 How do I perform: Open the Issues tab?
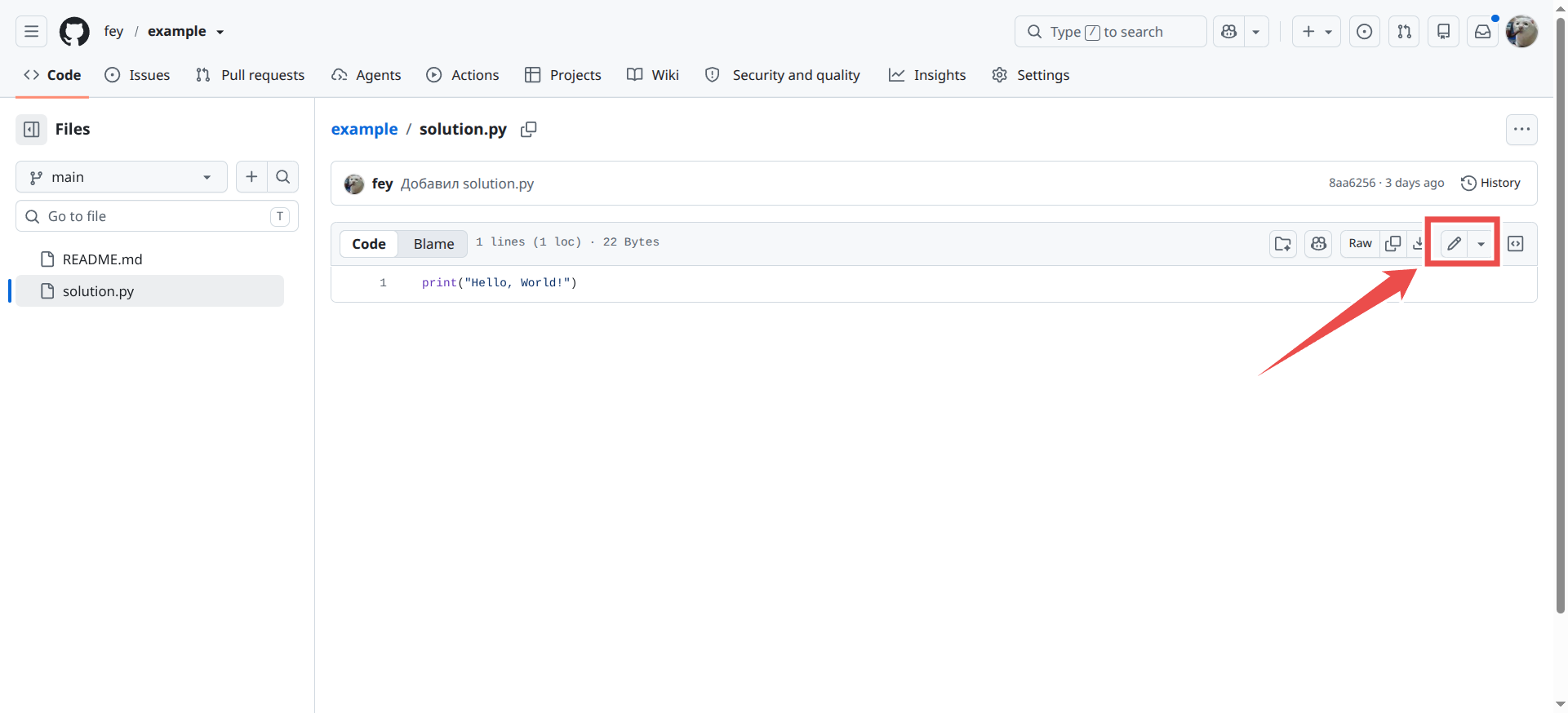point(138,75)
